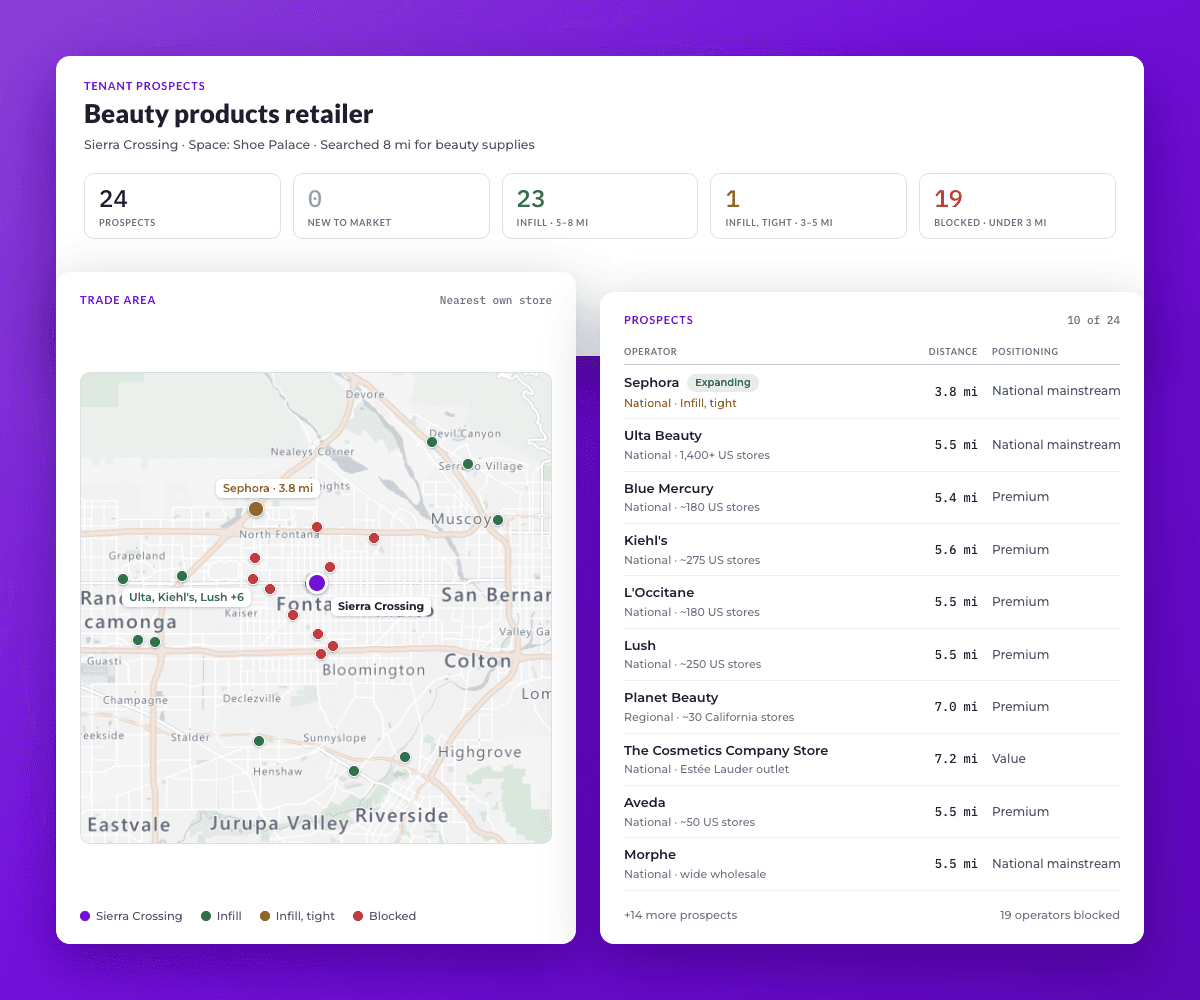Show the '+14 more prospects' link
The width and height of the screenshot is (1200, 1000).
click(x=680, y=915)
